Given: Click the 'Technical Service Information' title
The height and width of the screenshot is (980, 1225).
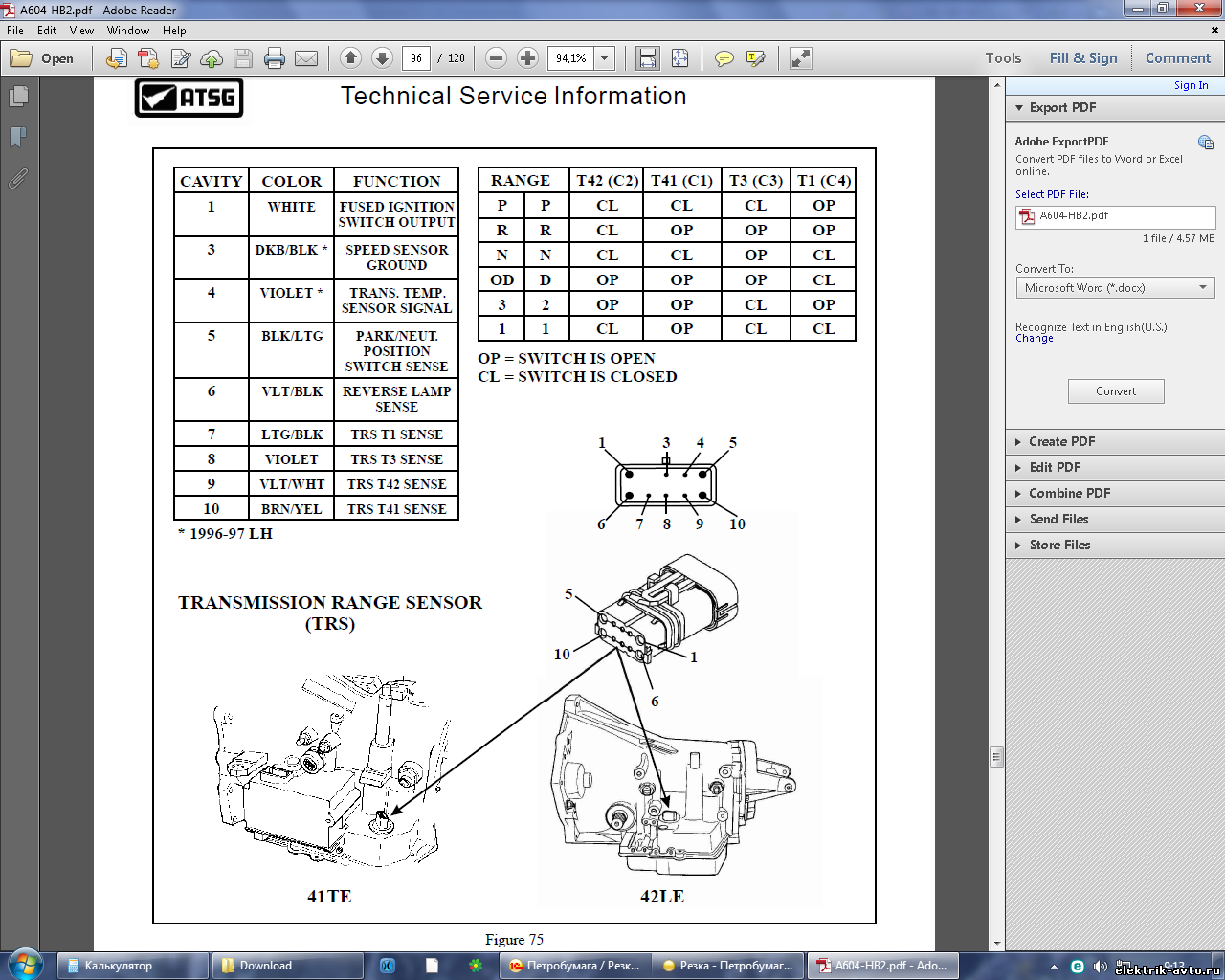Looking at the screenshot, I should click(514, 97).
